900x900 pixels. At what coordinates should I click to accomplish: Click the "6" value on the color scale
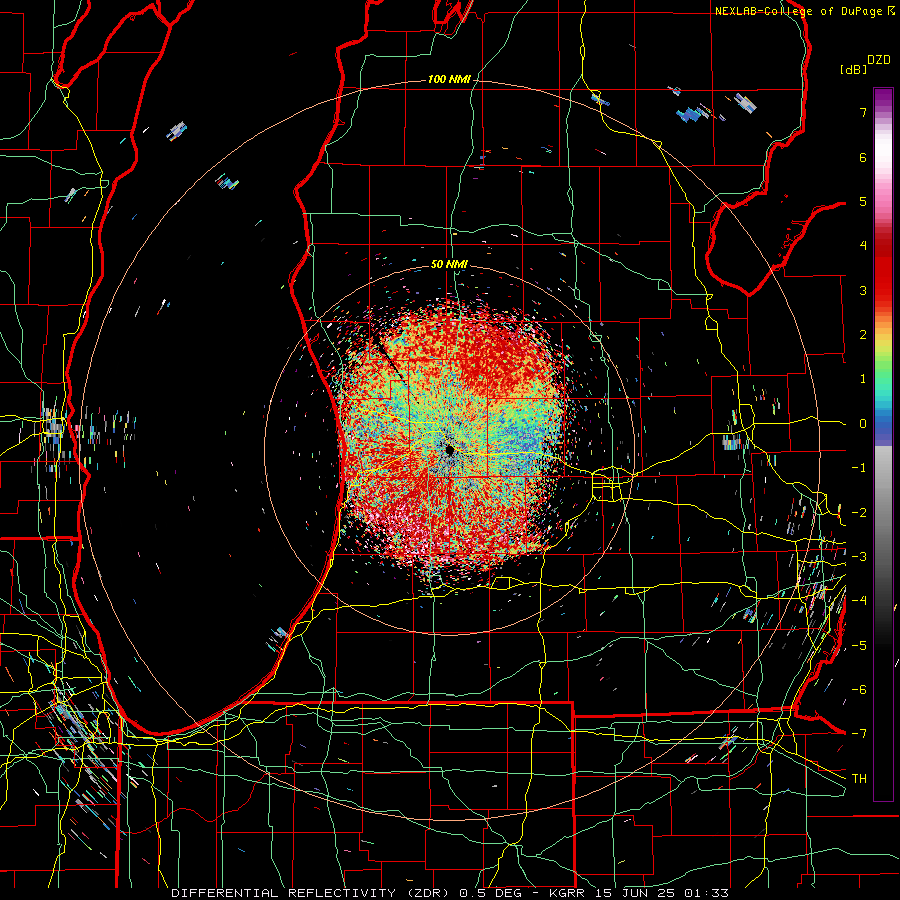click(x=863, y=157)
